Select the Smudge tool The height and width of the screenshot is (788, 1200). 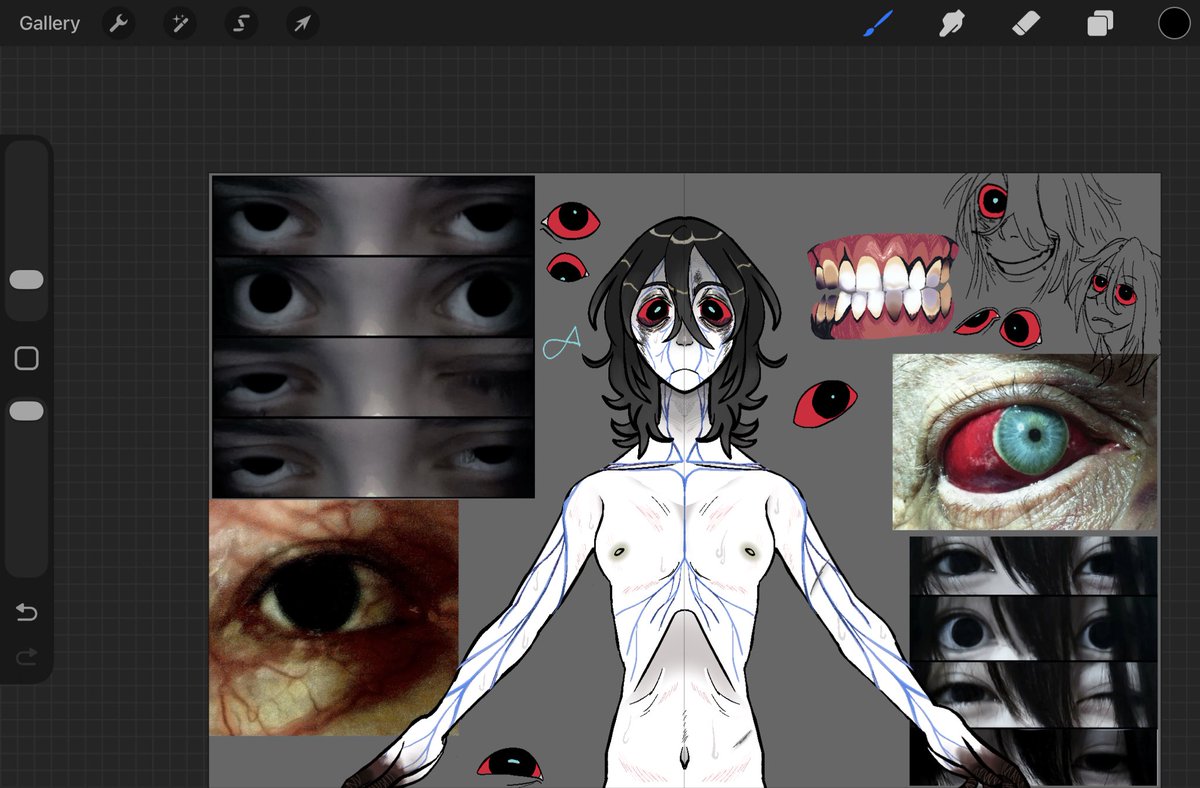point(951,23)
